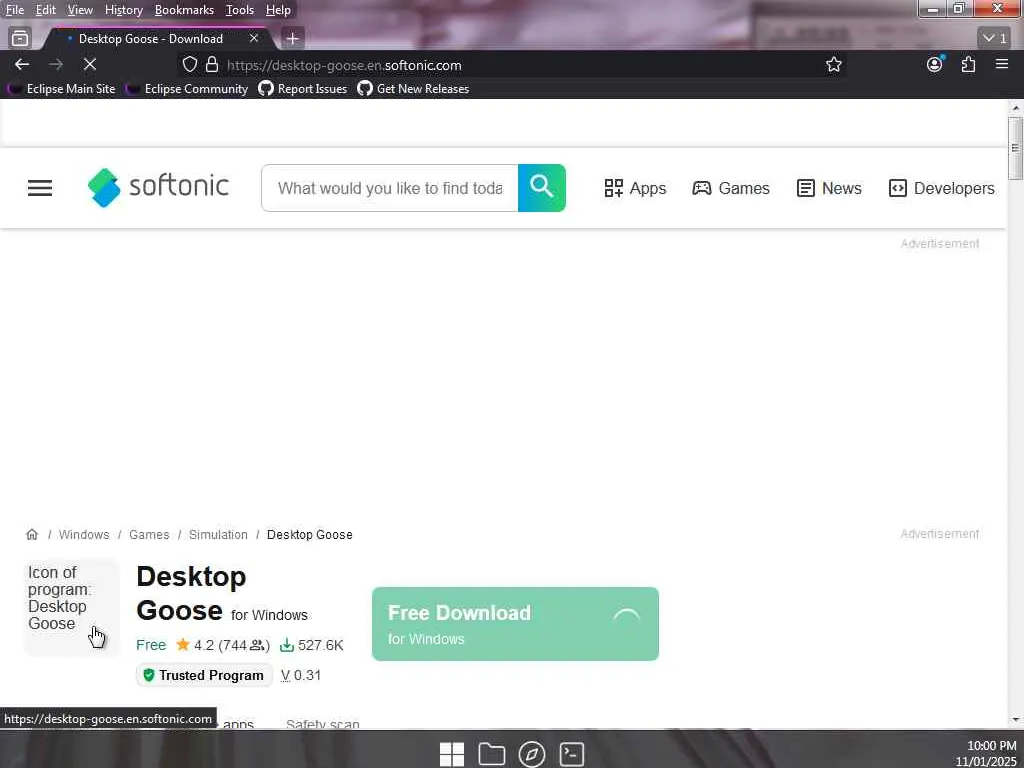This screenshot has height=768, width=1024.
Task: Show site security padlock info
Action: [212, 64]
